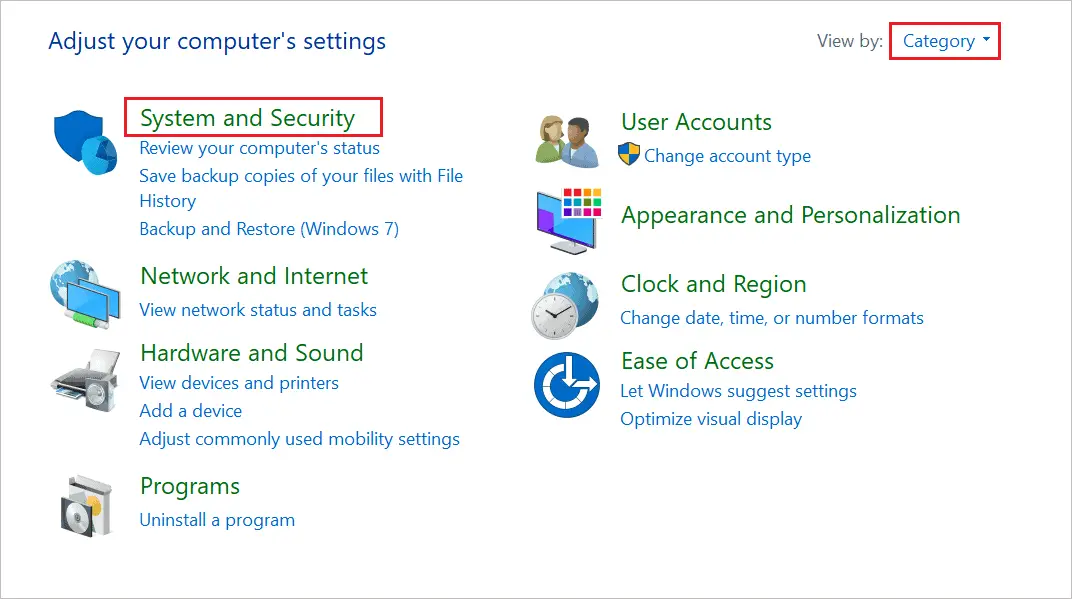Click Review your computer's status link
The image size is (1072, 599).
coord(259,147)
